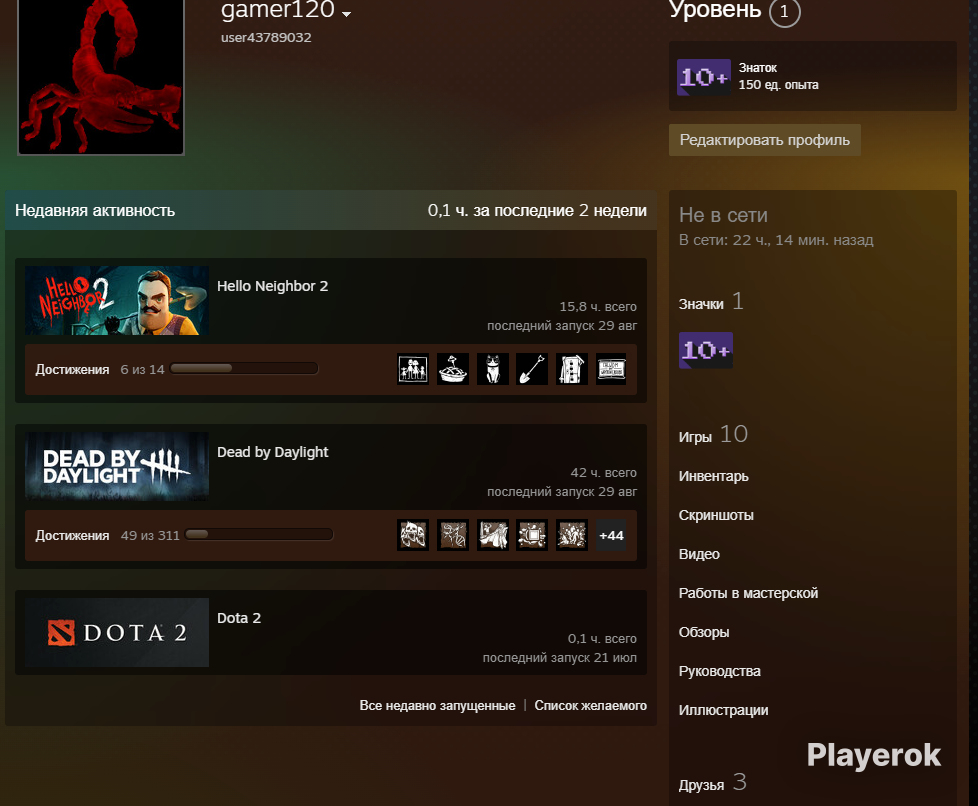The image size is (978, 806).
Task: Open the sign achievement icon for Hello Neighbor 2
Action: (x=611, y=369)
